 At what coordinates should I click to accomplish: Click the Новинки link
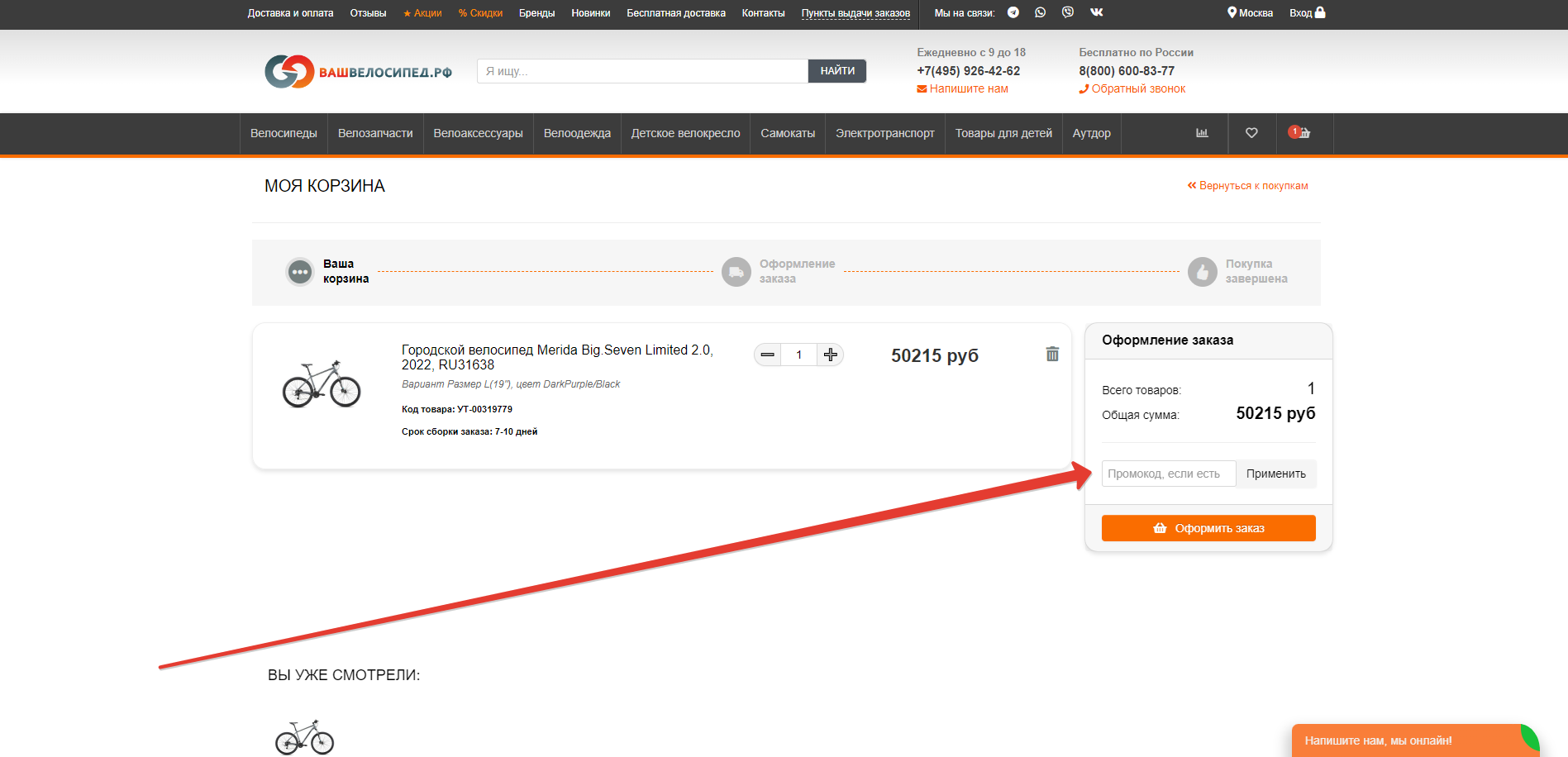click(590, 13)
